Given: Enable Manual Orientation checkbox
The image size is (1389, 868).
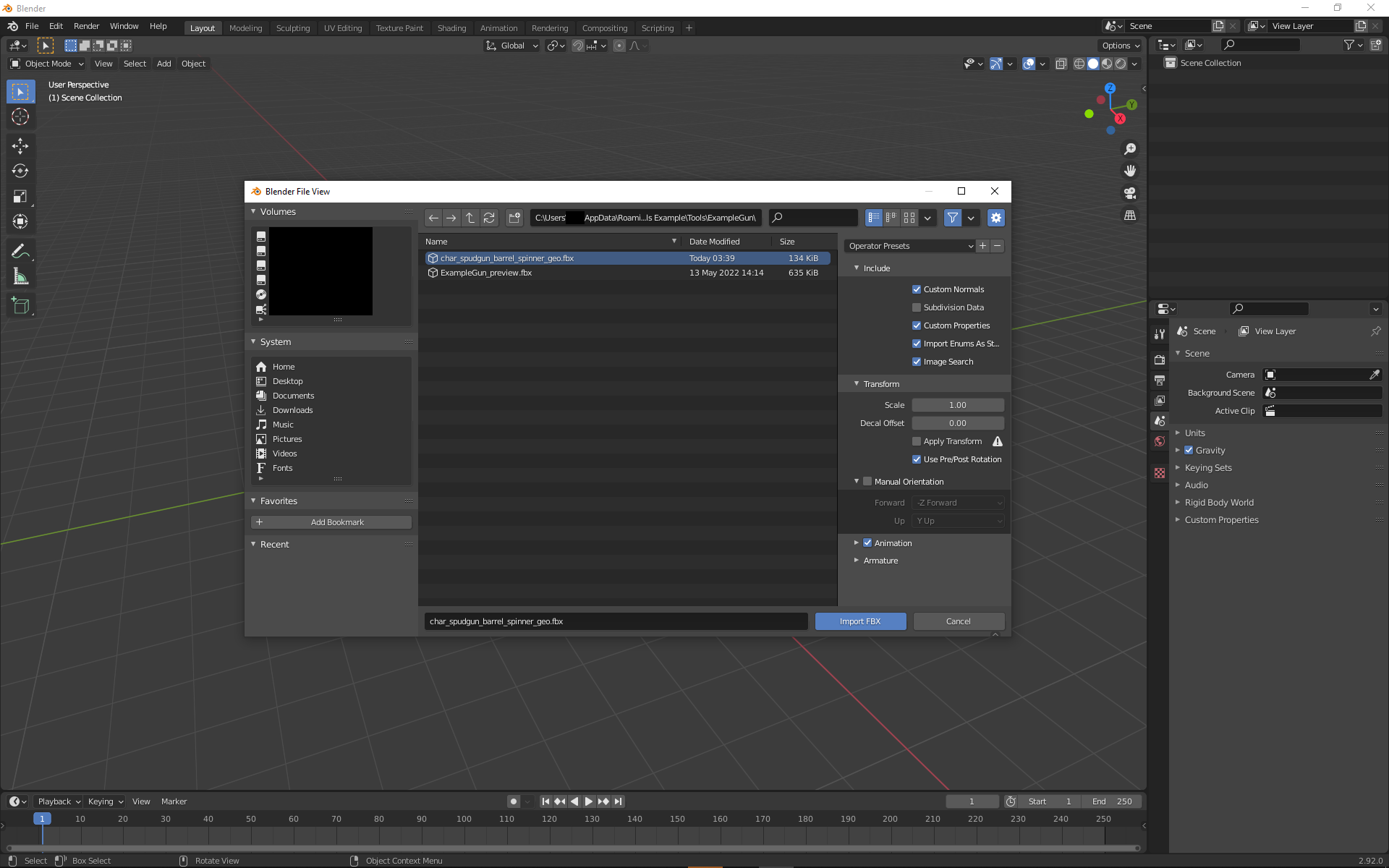Looking at the screenshot, I should 867,482.
